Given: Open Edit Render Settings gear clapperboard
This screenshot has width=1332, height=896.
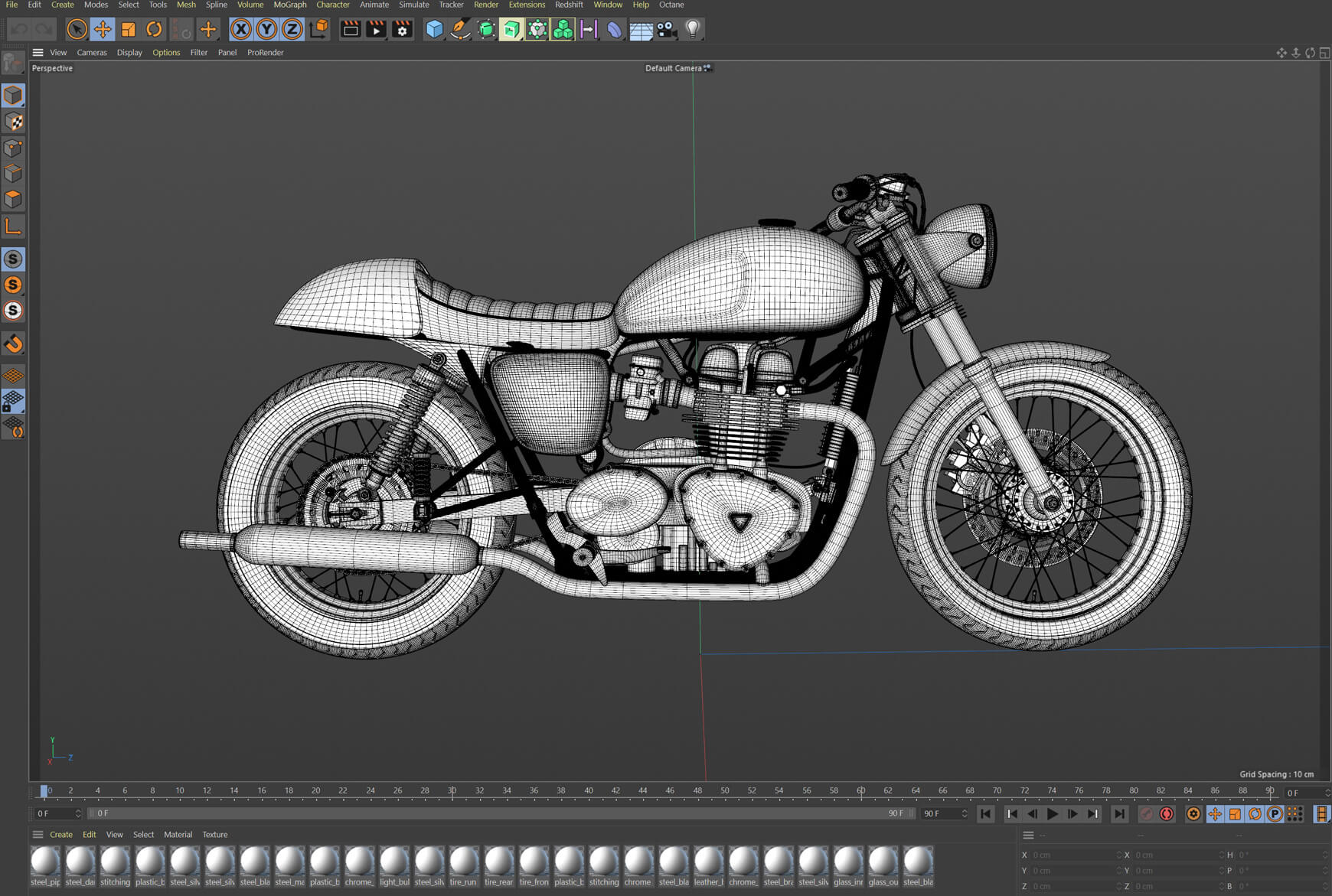Looking at the screenshot, I should pyautogui.click(x=403, y=29).
